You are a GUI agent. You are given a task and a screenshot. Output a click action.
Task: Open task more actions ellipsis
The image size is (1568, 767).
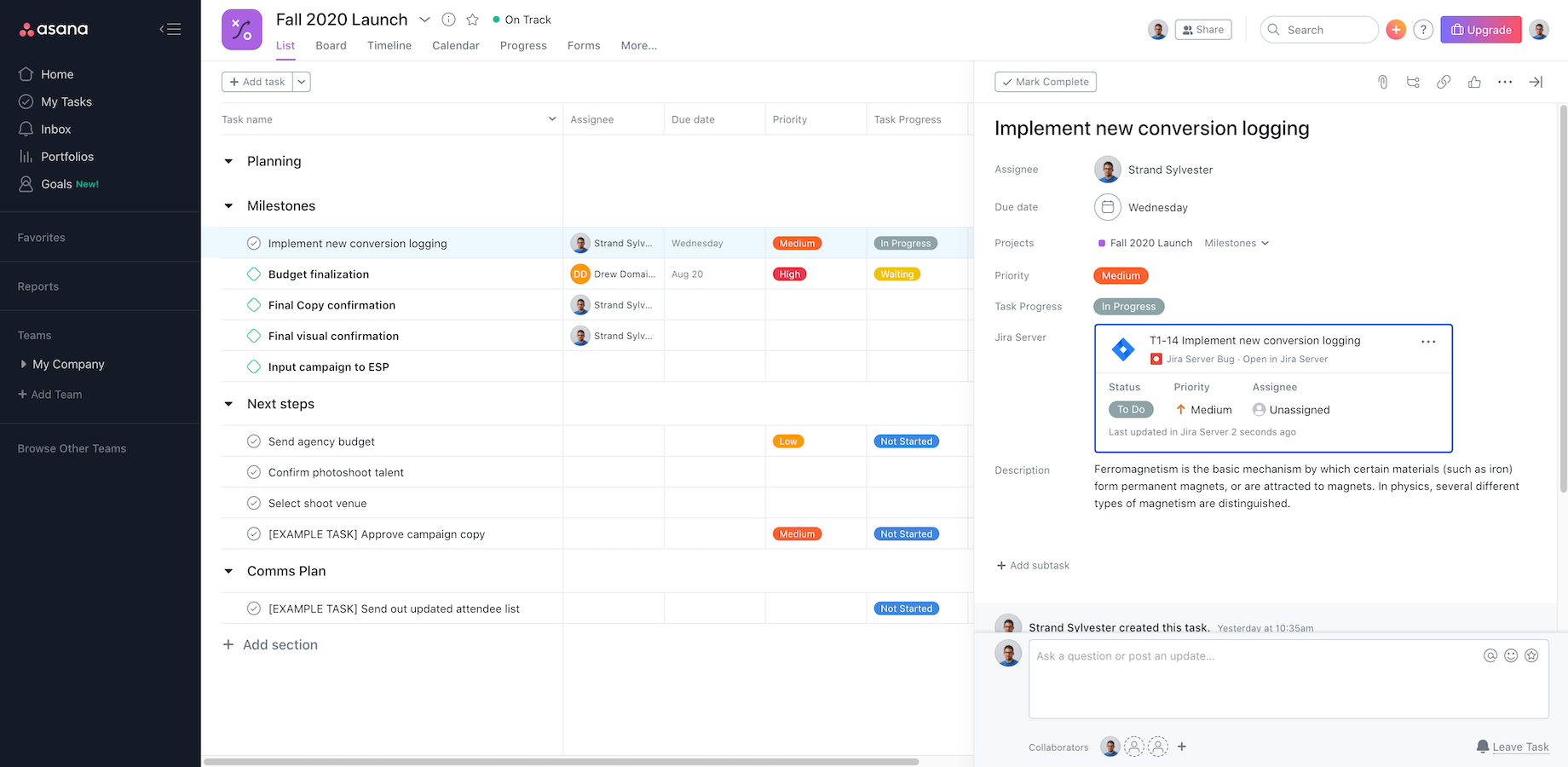pos(1505,82)
